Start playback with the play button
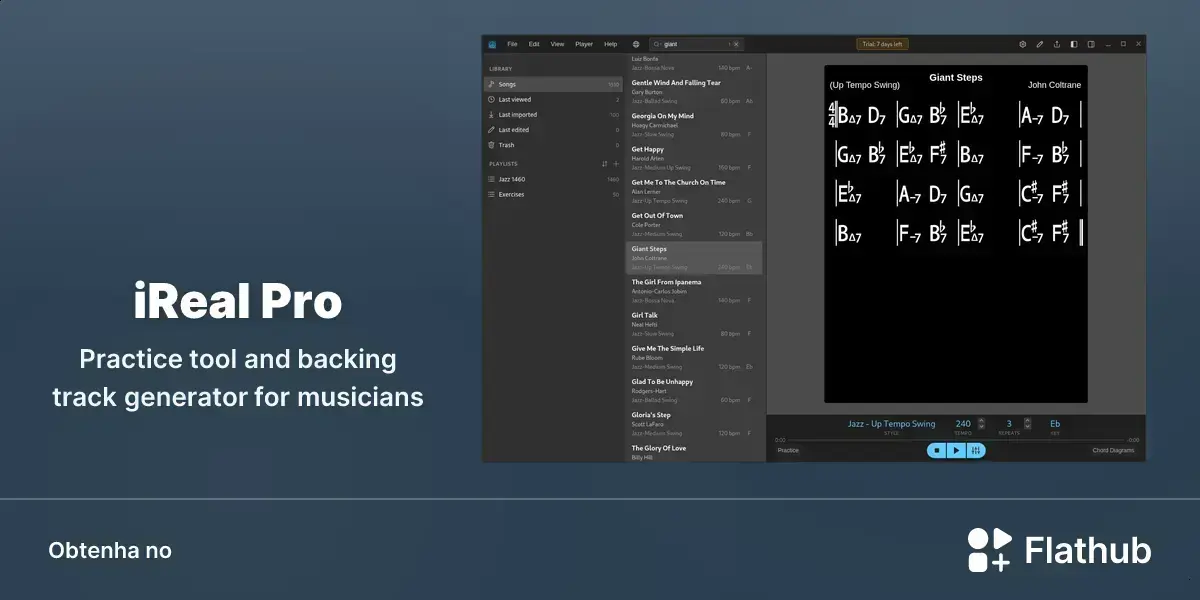Viewport: 1200px width, 600px height. point(956,451)
